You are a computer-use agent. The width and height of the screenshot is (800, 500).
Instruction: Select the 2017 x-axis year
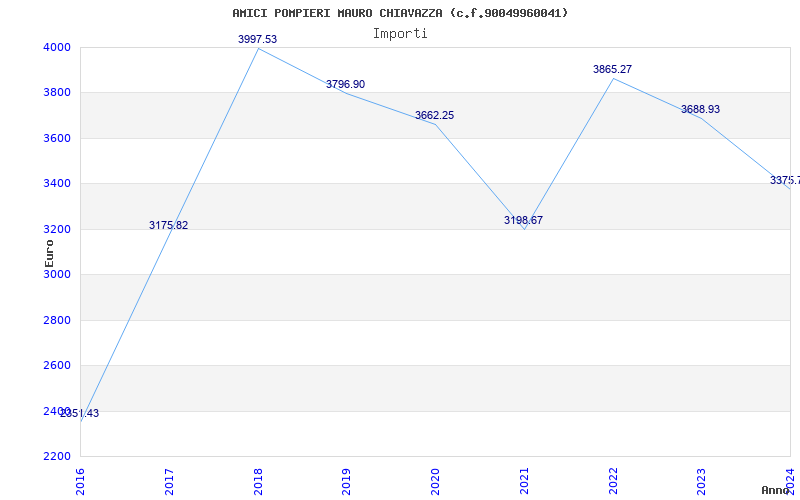click(169, 482)
